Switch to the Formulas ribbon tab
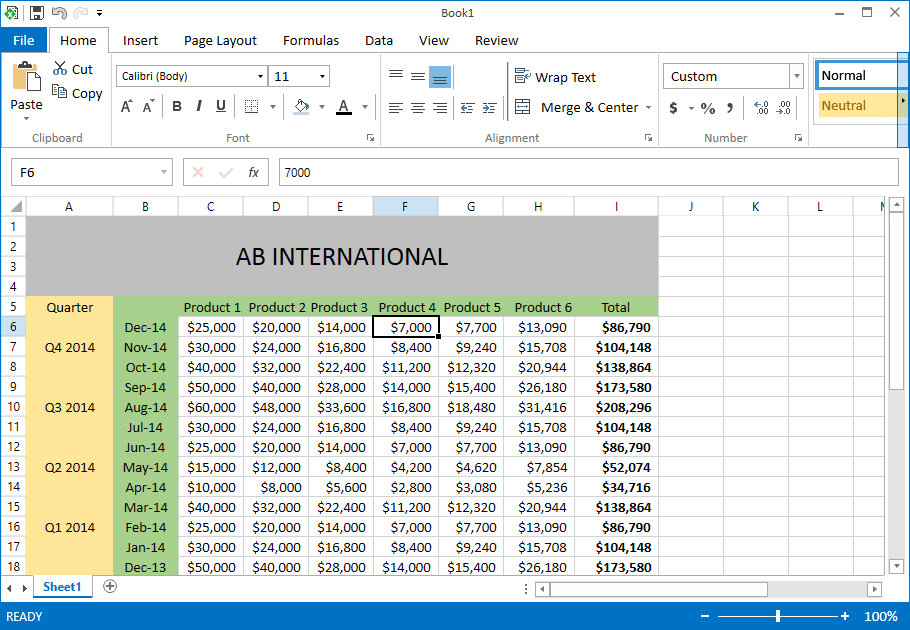Screen dimensions: 910x630 tap(310, 40)
